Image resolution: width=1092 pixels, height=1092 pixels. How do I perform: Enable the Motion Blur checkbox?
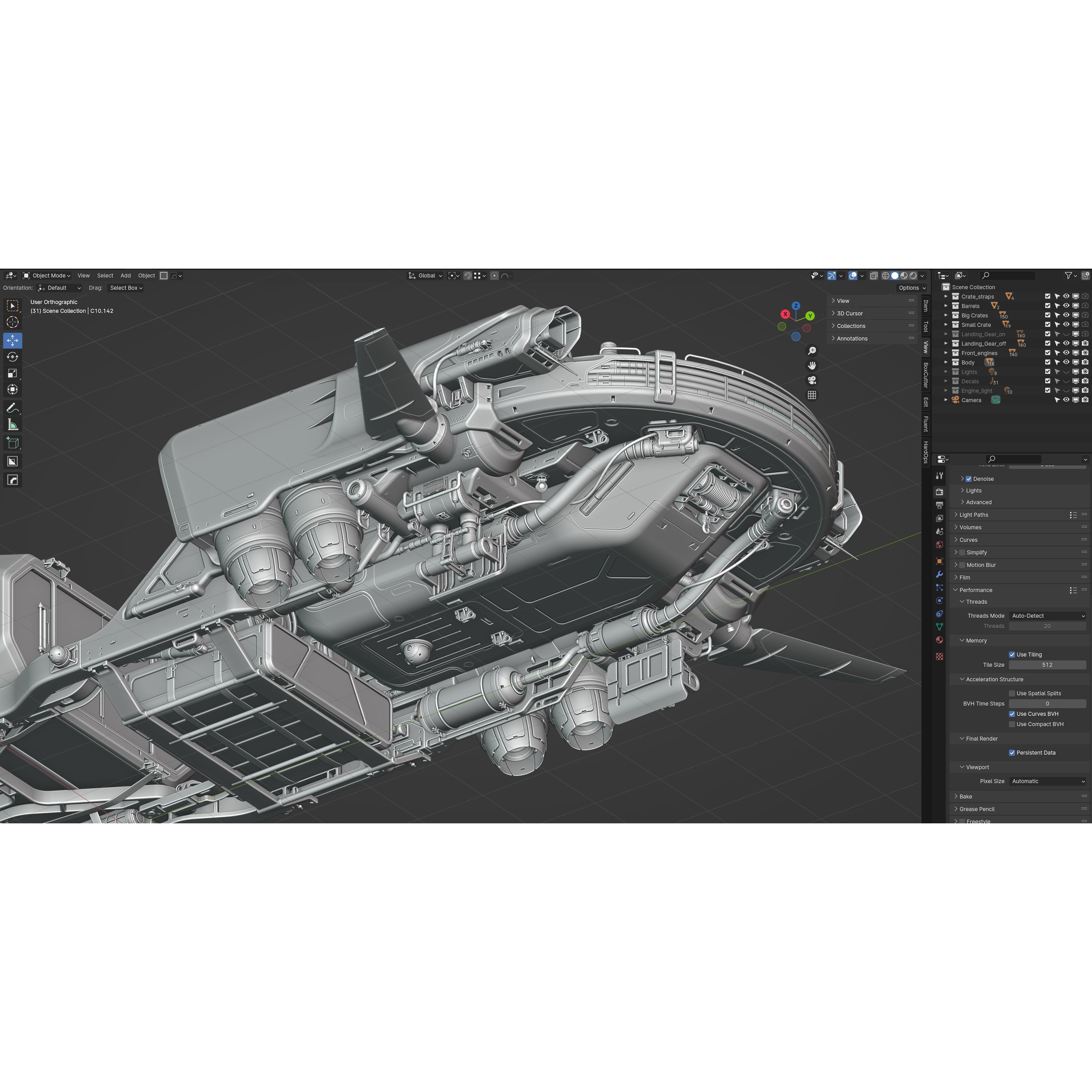click(961, 565)
